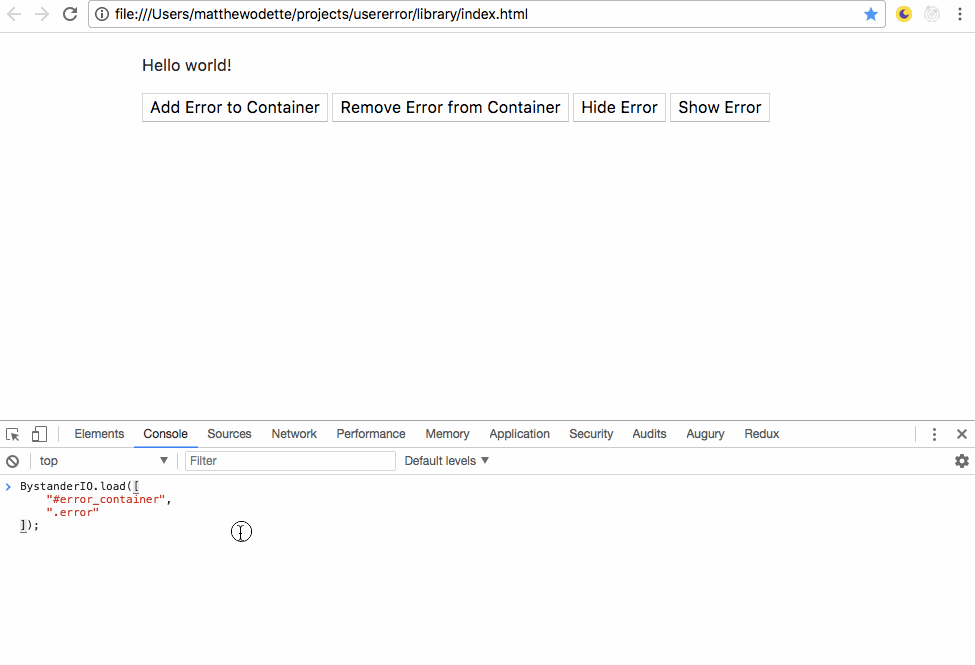
Task: Clear the console with the ban icon
Action: click(x=12, y=461)
